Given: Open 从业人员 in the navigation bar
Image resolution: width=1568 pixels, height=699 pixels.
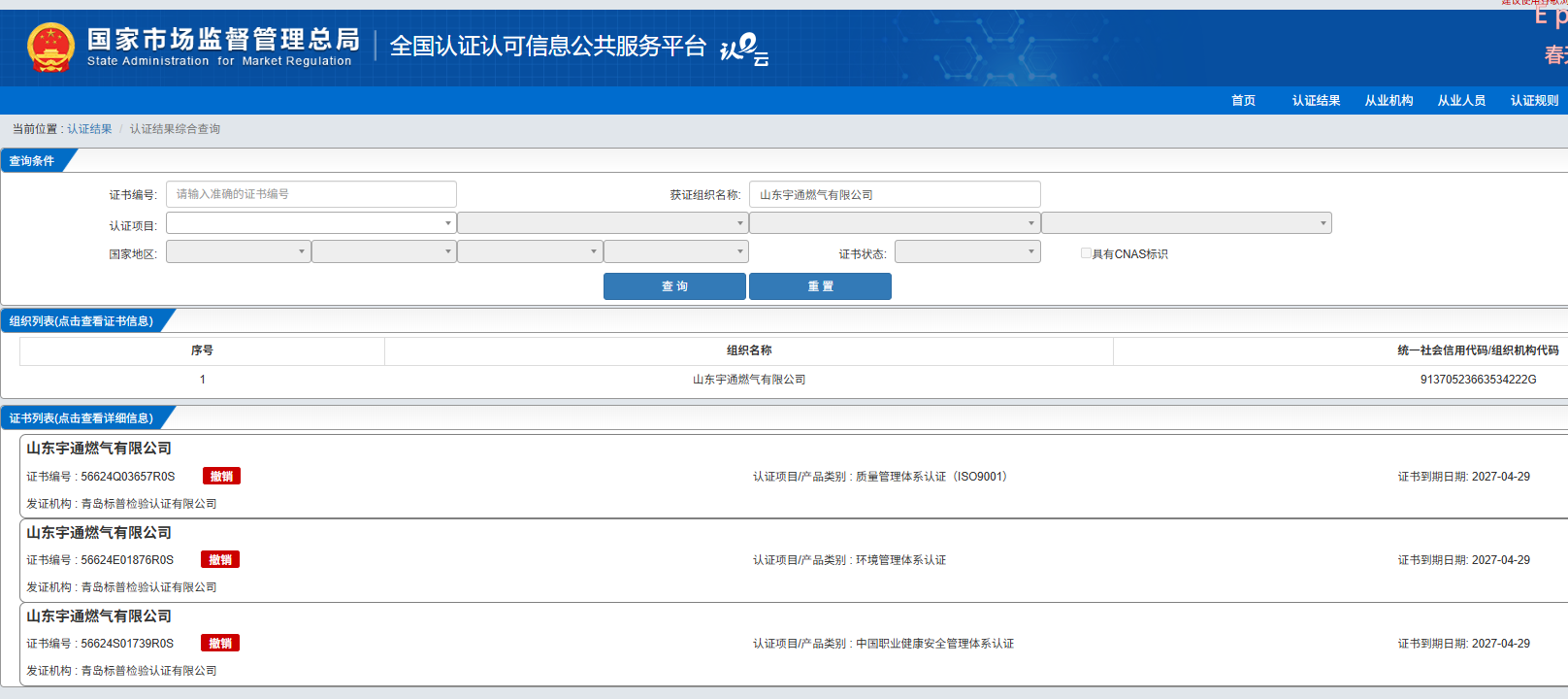Looking at the screenshot, I should click(x=1461, y=101).
